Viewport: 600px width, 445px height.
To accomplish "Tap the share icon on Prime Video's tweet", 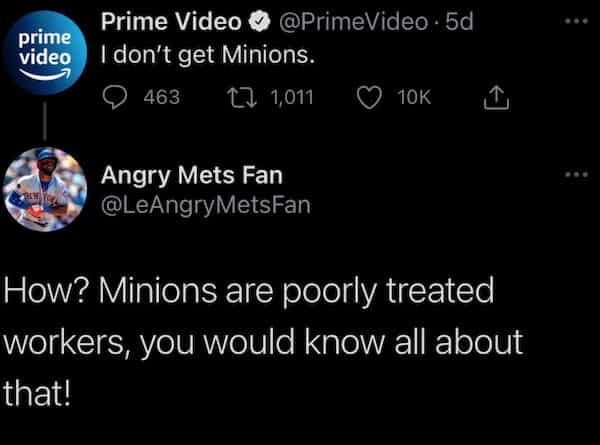I will click(495, 97).
